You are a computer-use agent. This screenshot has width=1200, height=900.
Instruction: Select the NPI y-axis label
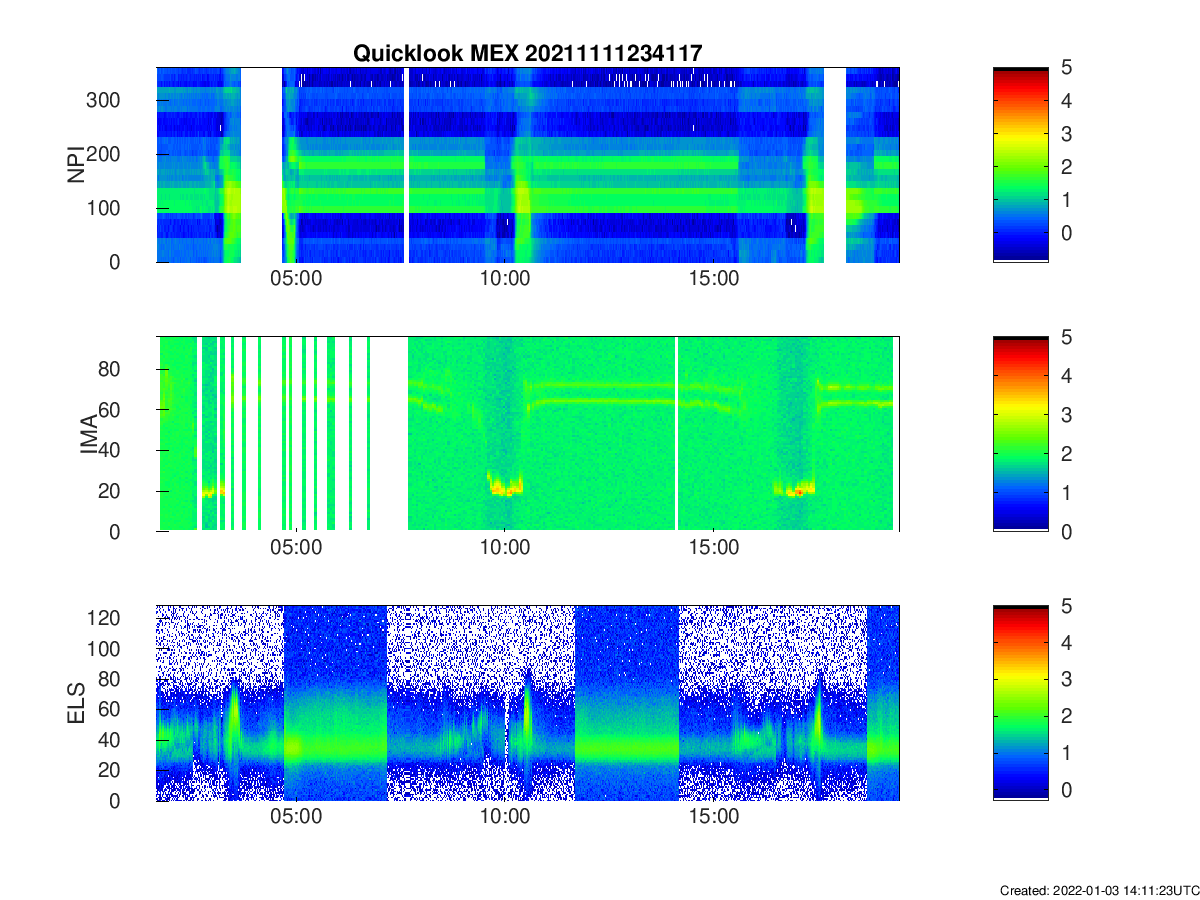click(76, 164)
